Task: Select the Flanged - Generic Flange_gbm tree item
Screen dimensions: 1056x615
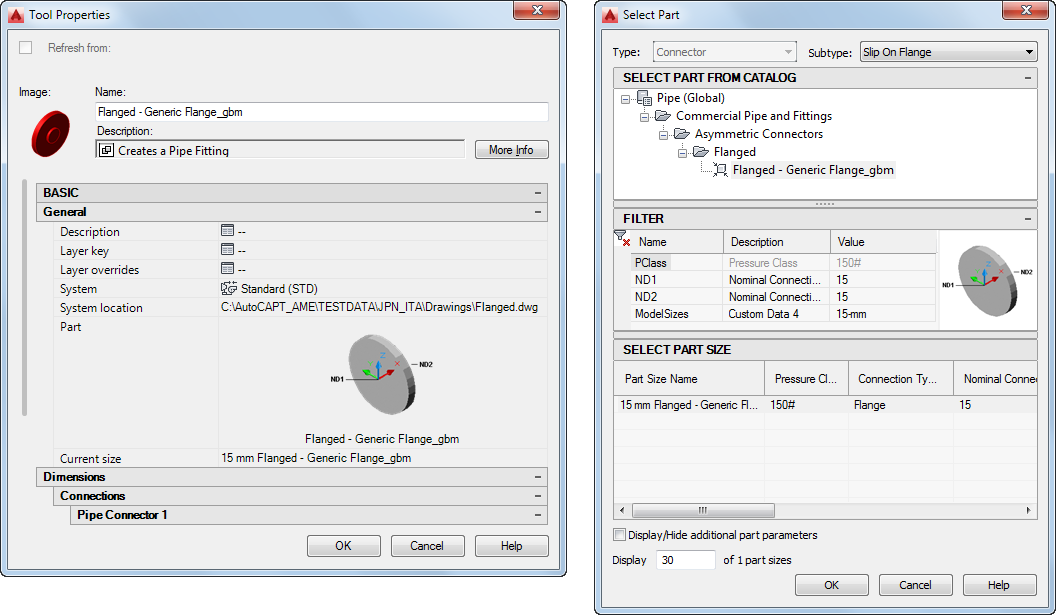Action: click(813, 170)
